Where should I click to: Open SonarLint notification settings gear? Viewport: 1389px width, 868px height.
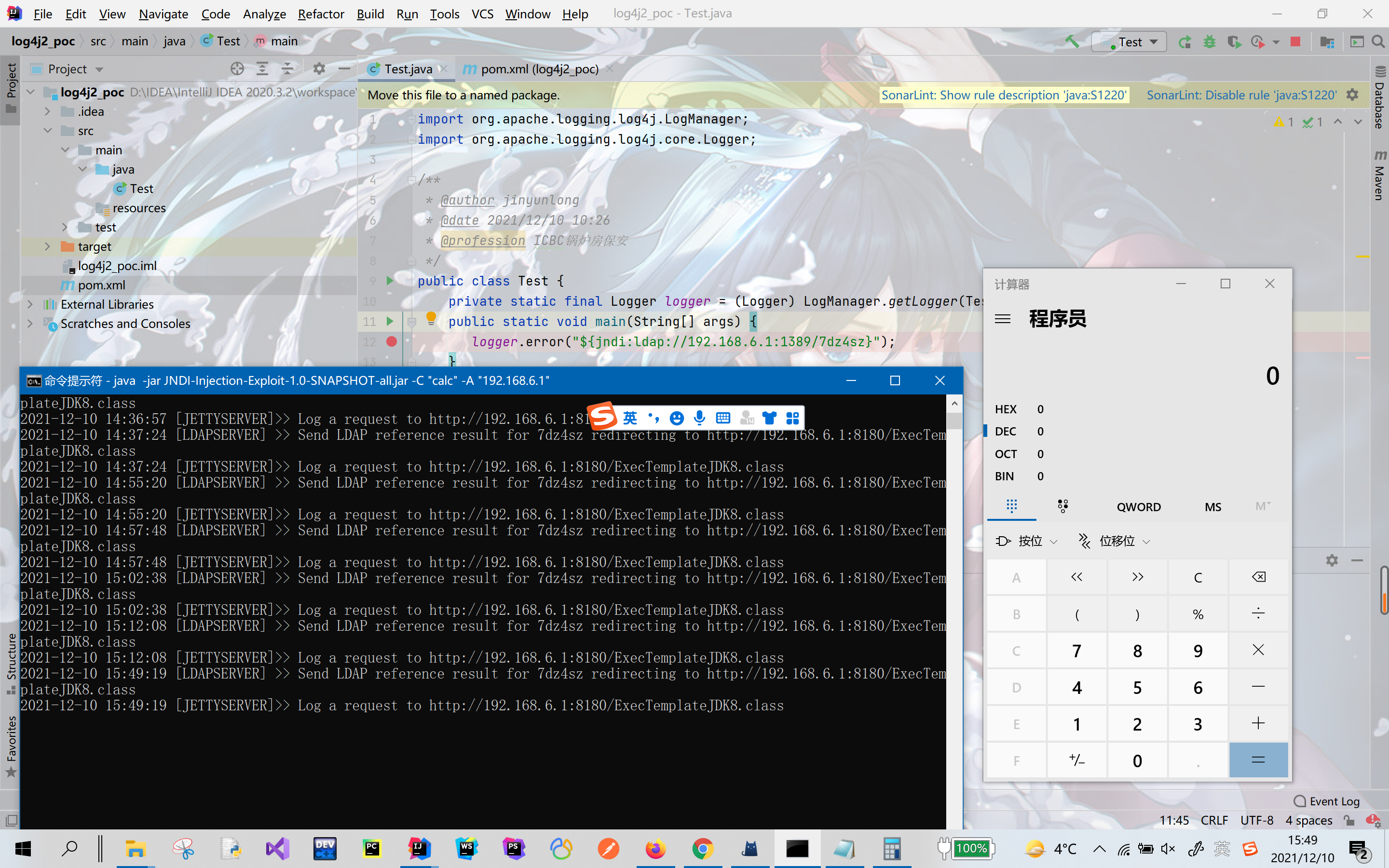coord(1353,95)
